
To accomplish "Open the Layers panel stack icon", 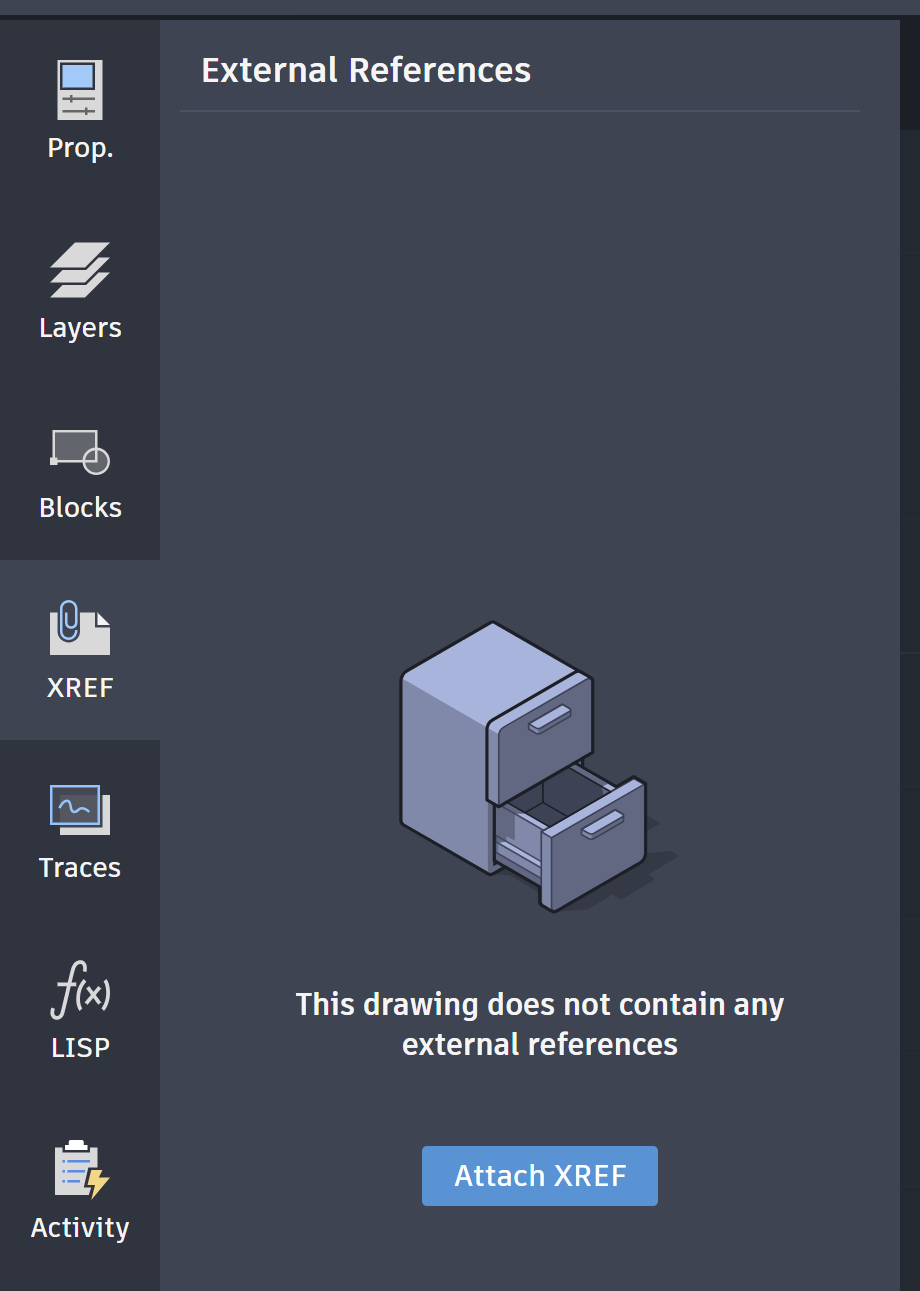I will coord(80,270).
